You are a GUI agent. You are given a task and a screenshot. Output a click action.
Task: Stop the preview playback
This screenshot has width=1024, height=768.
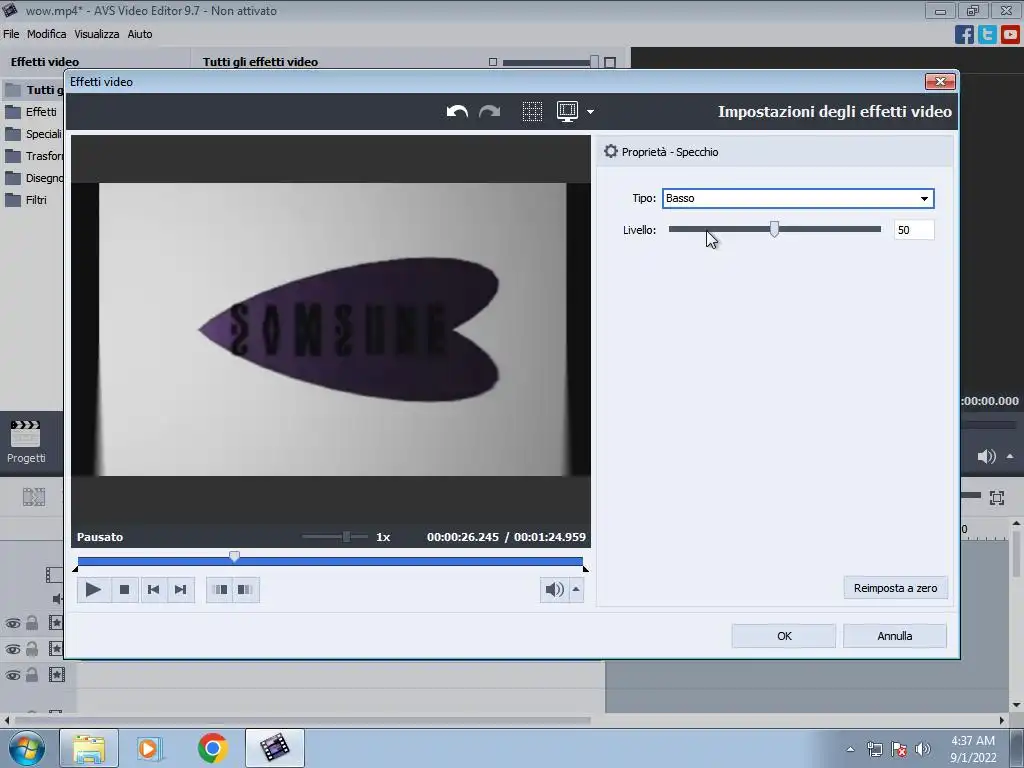coord(124,590)
